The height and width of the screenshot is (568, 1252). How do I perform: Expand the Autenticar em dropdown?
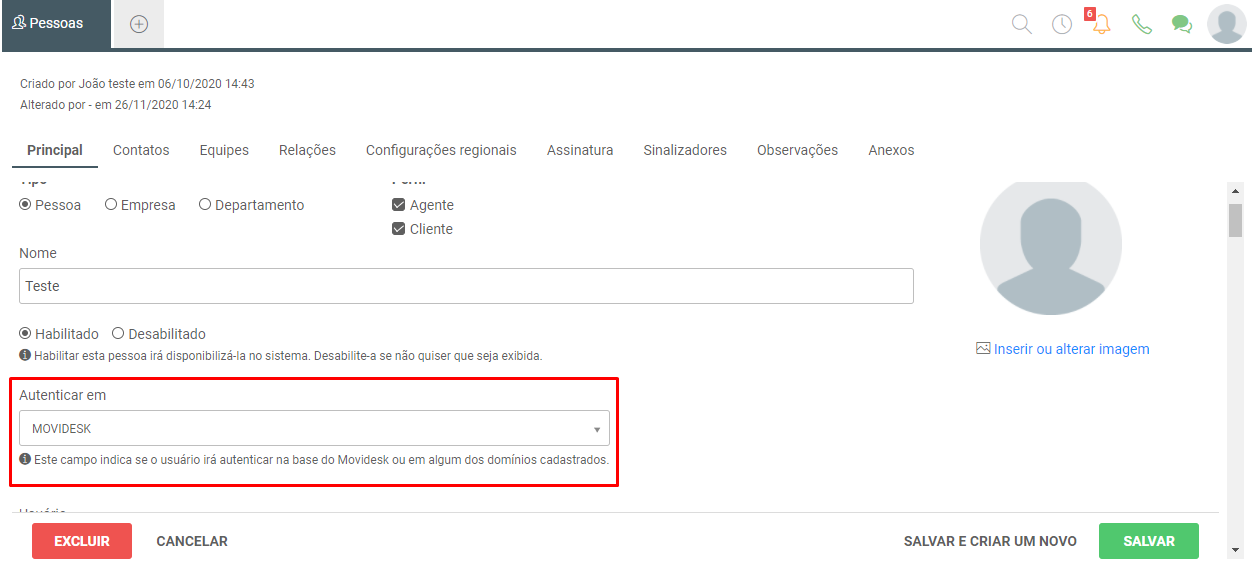314,428
